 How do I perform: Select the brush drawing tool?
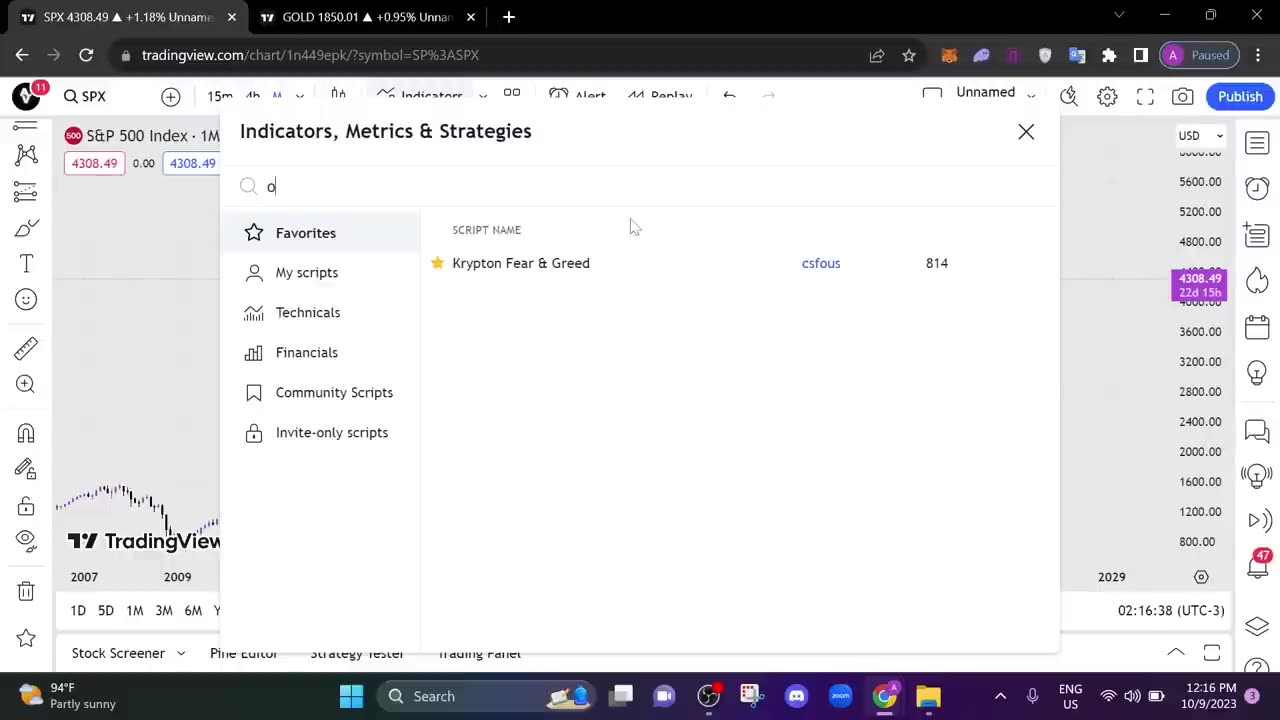click(26, 228)
